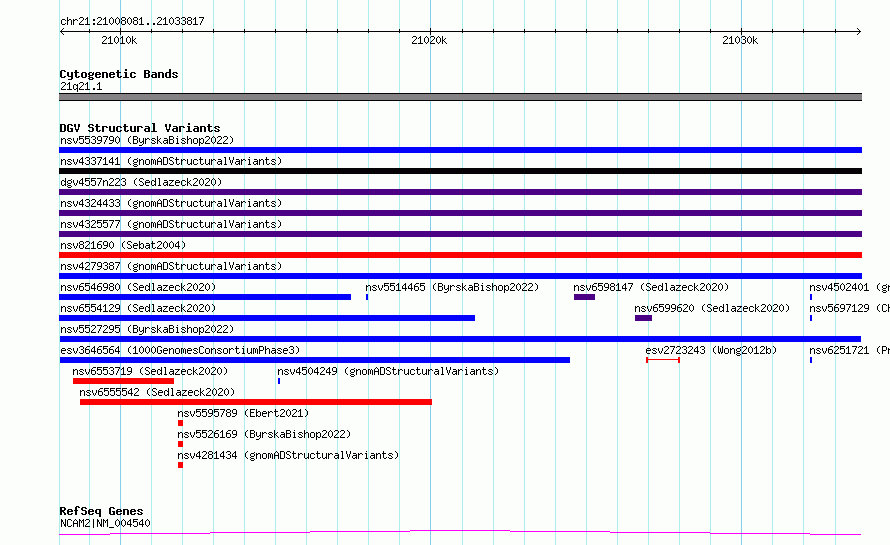
Task: Select the nsv4337141 black variant bar
Action: click(x=460, y=171)
